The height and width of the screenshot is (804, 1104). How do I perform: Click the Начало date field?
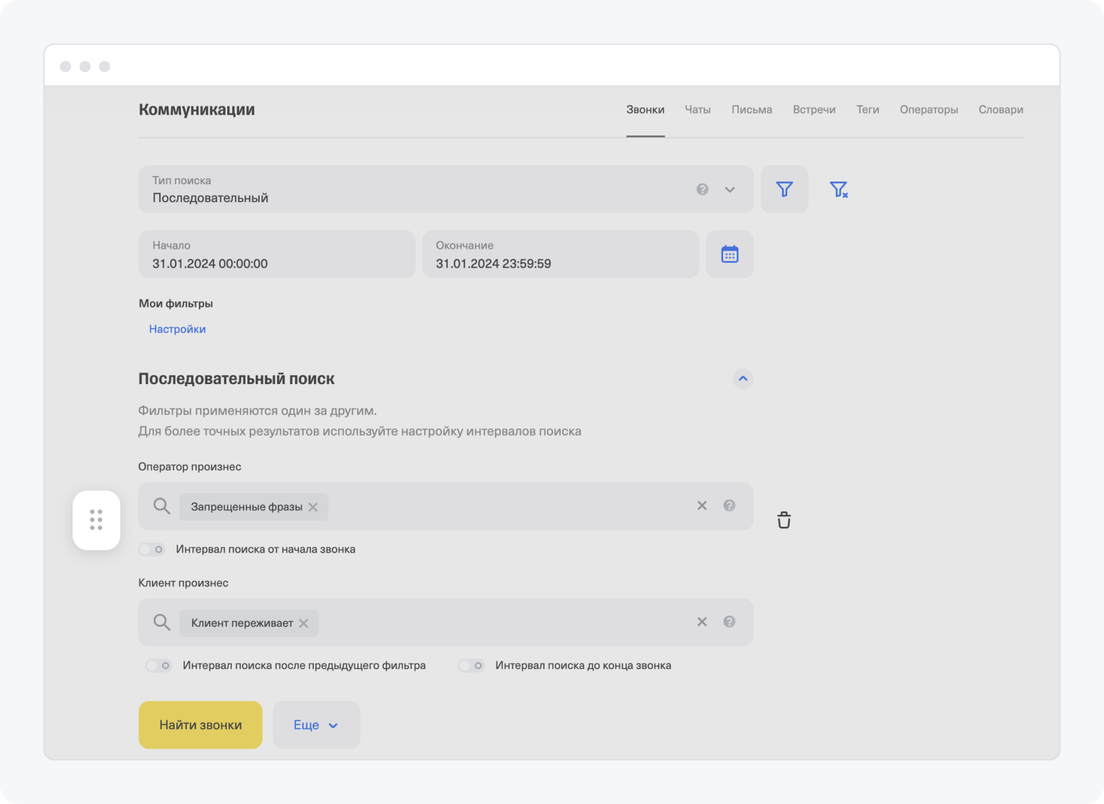click(277, 254)
